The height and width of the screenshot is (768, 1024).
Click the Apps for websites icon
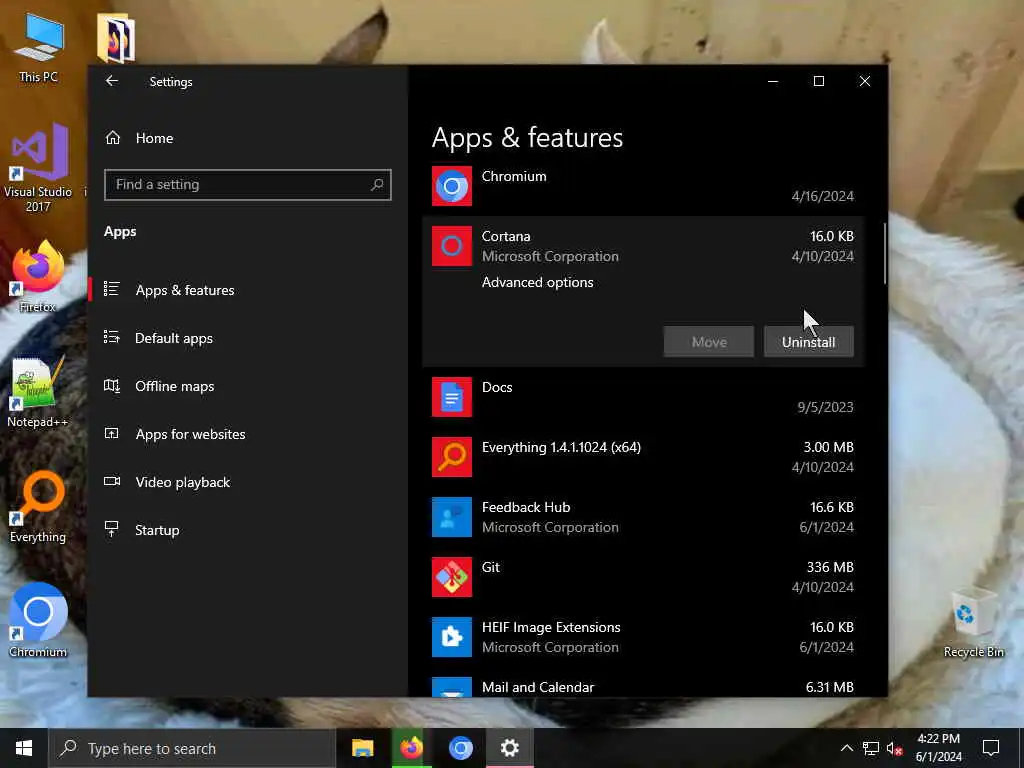(112, 433)
